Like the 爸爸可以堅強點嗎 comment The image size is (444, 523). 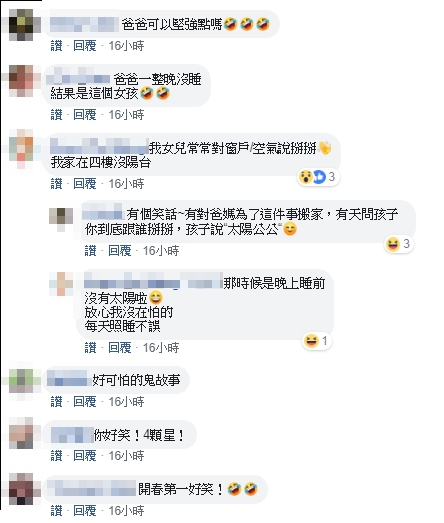[56, 46]
